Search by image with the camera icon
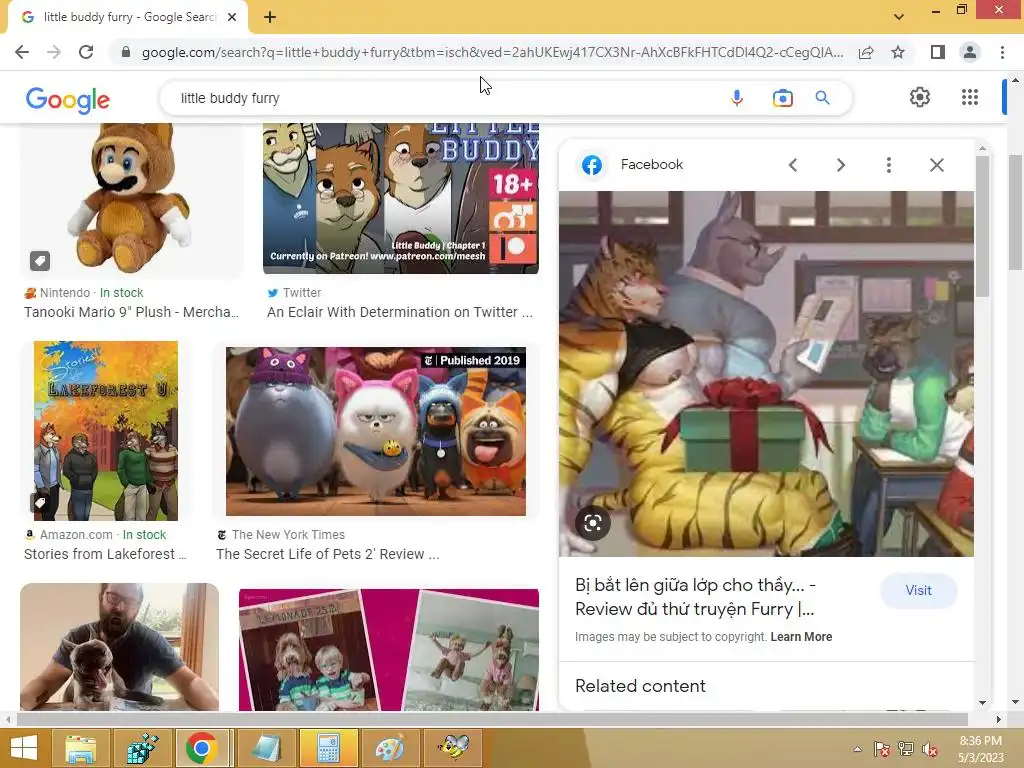The height and width of the screenshot is (768, 1024). tap(782, 98)
